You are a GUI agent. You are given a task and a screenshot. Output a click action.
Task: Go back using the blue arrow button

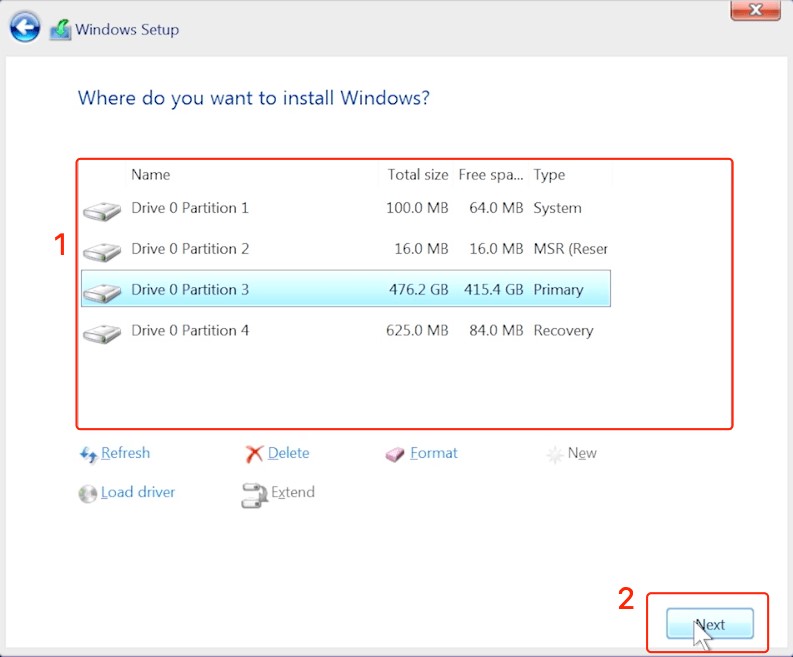coord(24,27)
